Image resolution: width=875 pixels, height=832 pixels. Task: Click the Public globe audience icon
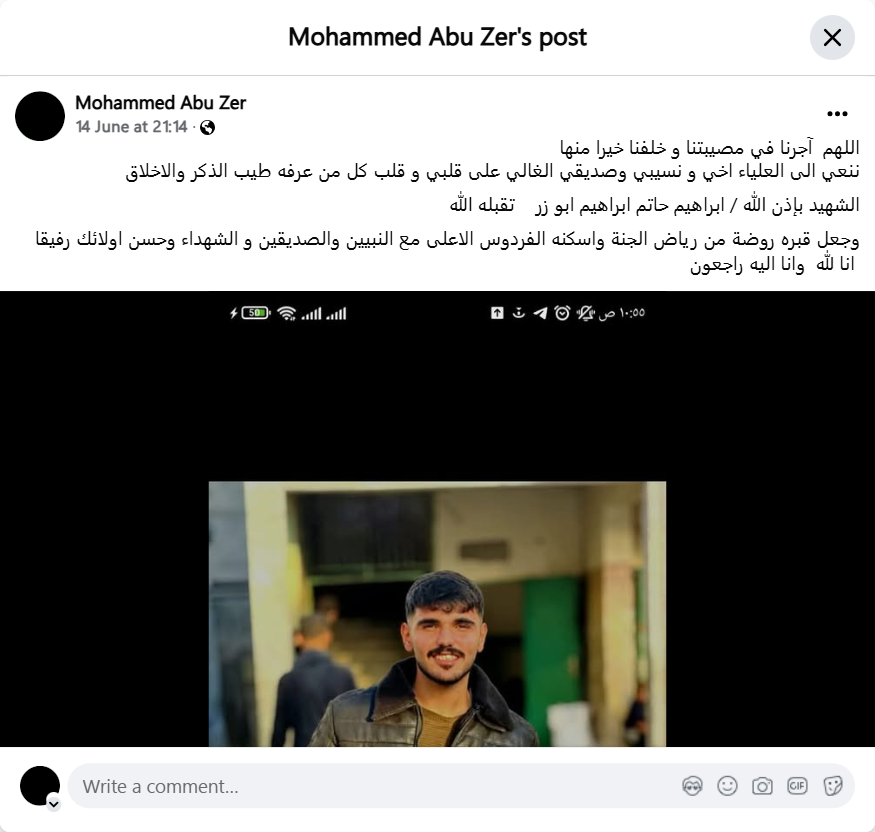(x=208, y=128)
